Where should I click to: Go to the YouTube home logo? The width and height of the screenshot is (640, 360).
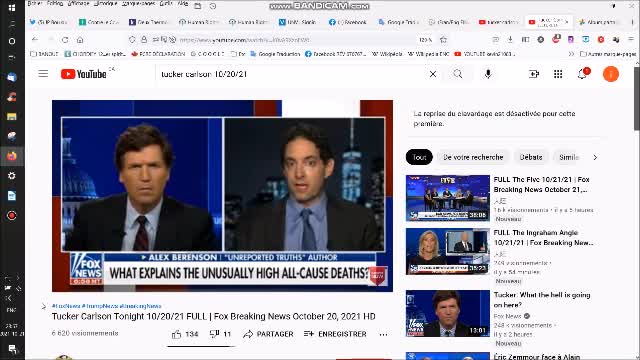pos(84,74)
